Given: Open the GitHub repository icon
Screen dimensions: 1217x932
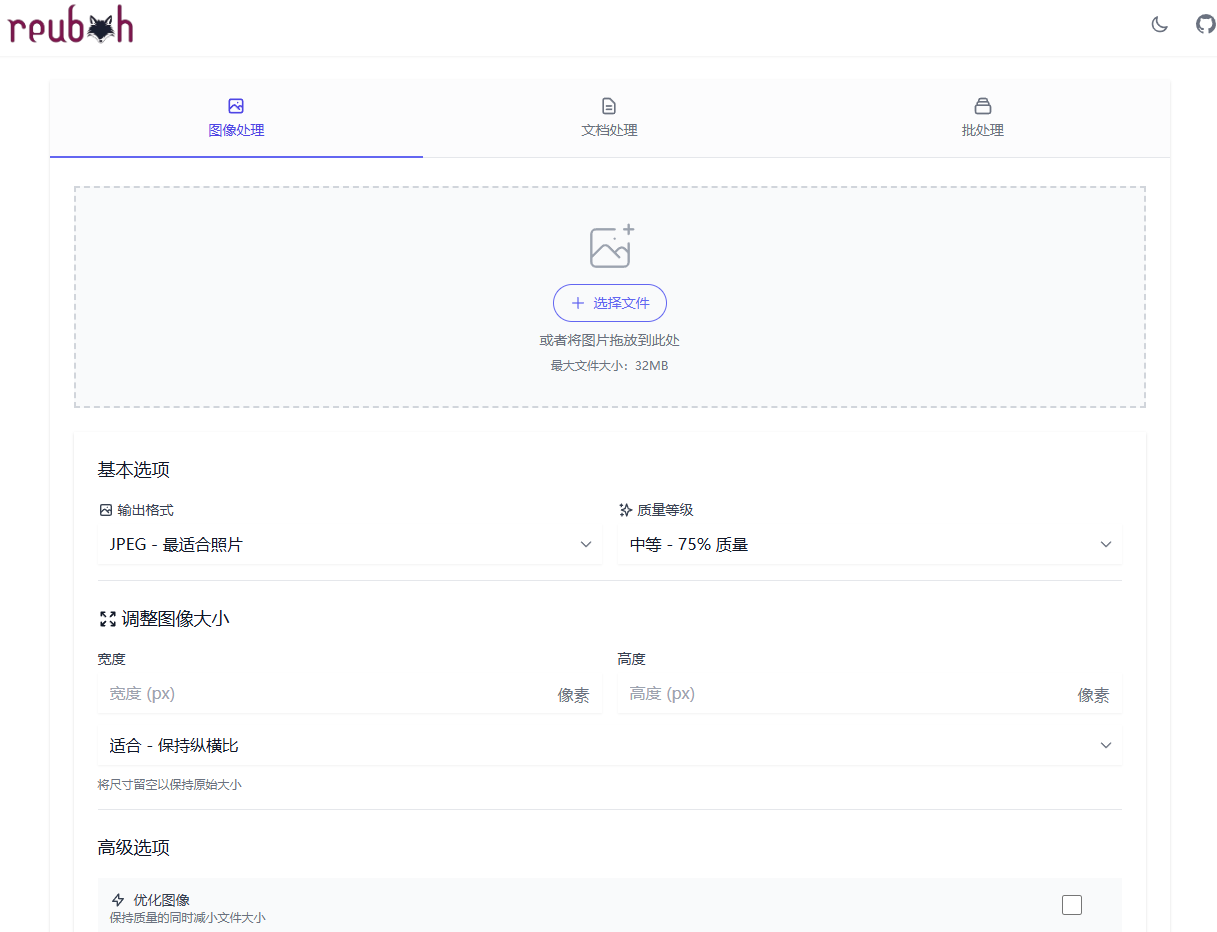Looking at the screenshot, I should (1206, 25).
